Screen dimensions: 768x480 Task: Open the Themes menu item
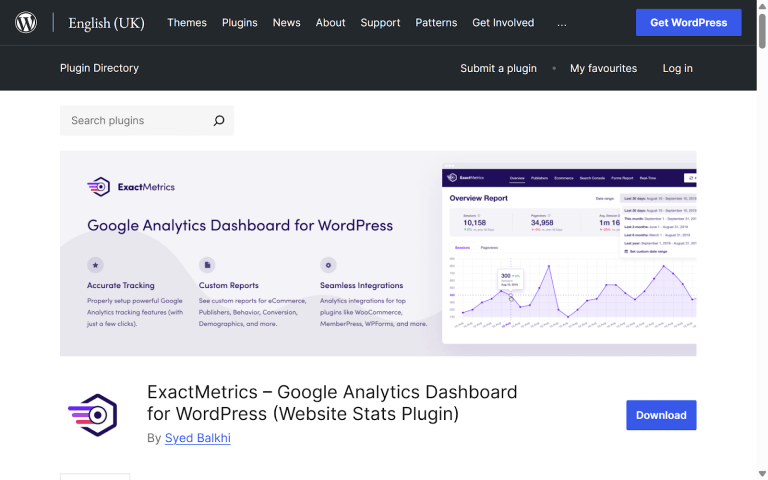pos(187,23)
